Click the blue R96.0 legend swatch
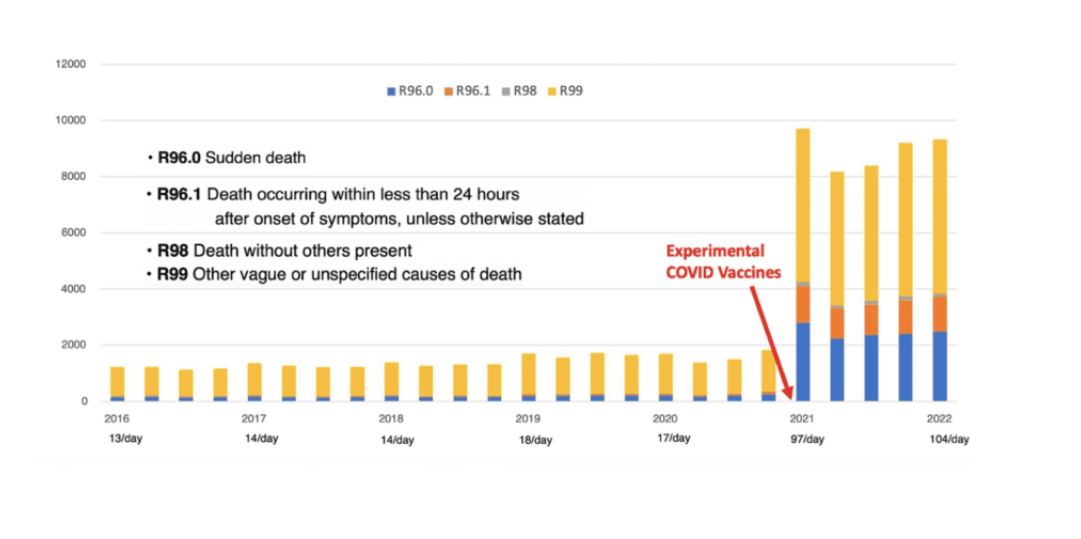 391,91
